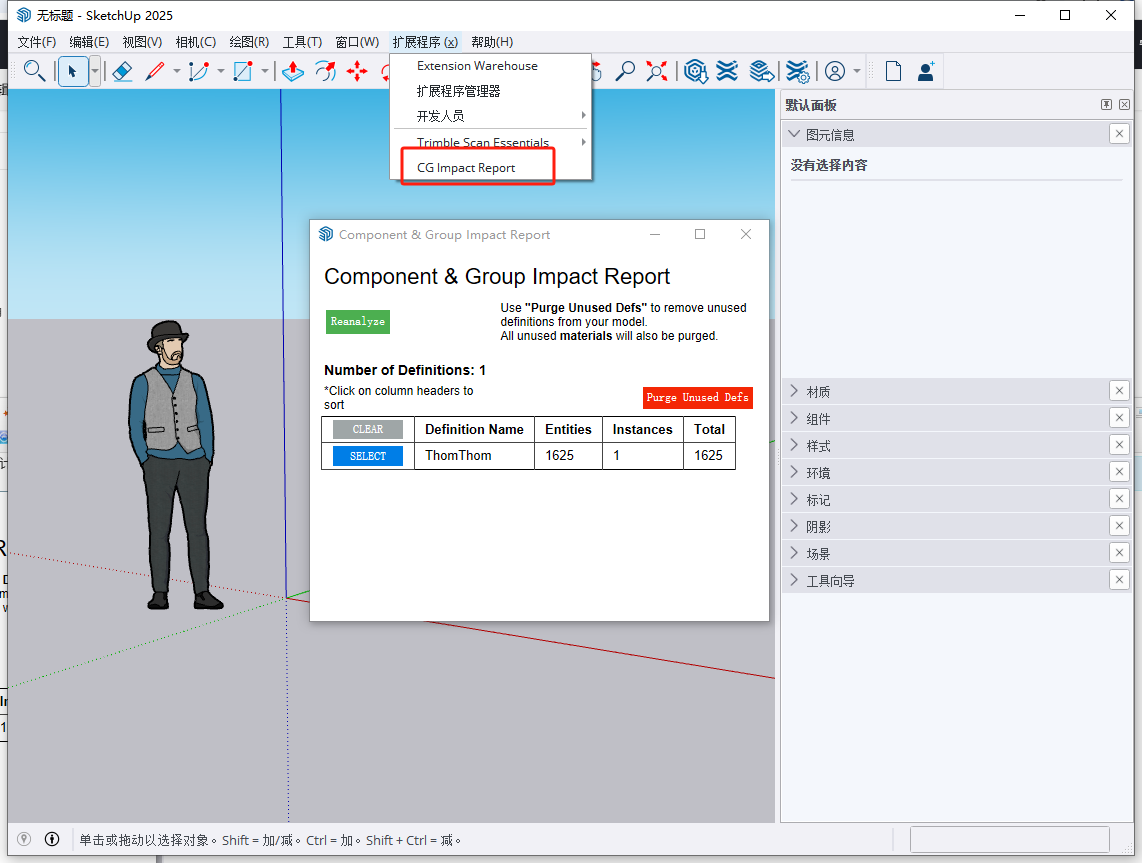This screenshot has width=1142, height=863.
Task: Open the 视图(V) menu
Action: 142,42
